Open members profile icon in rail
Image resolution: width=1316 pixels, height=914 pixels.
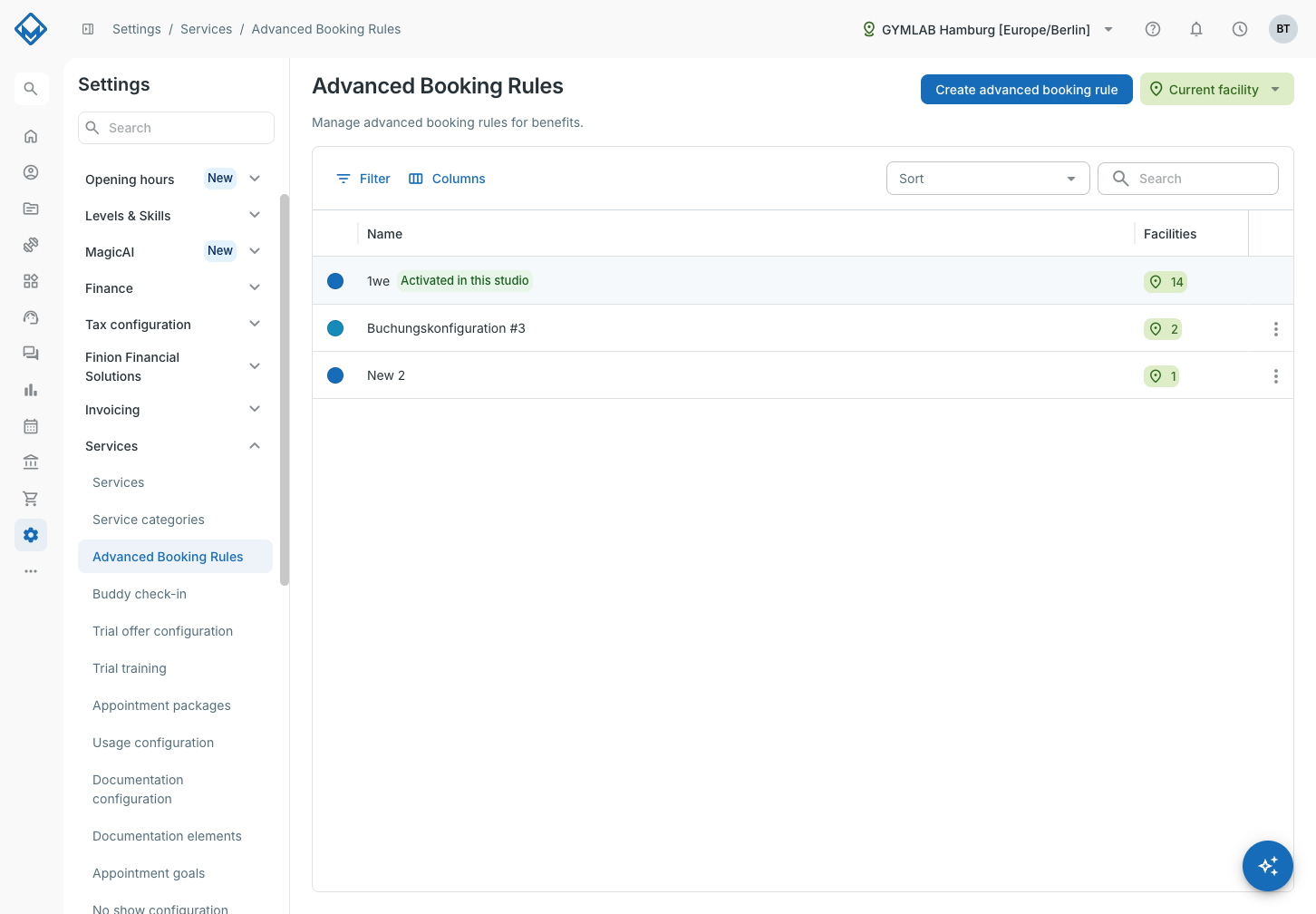tap(31, 172)
